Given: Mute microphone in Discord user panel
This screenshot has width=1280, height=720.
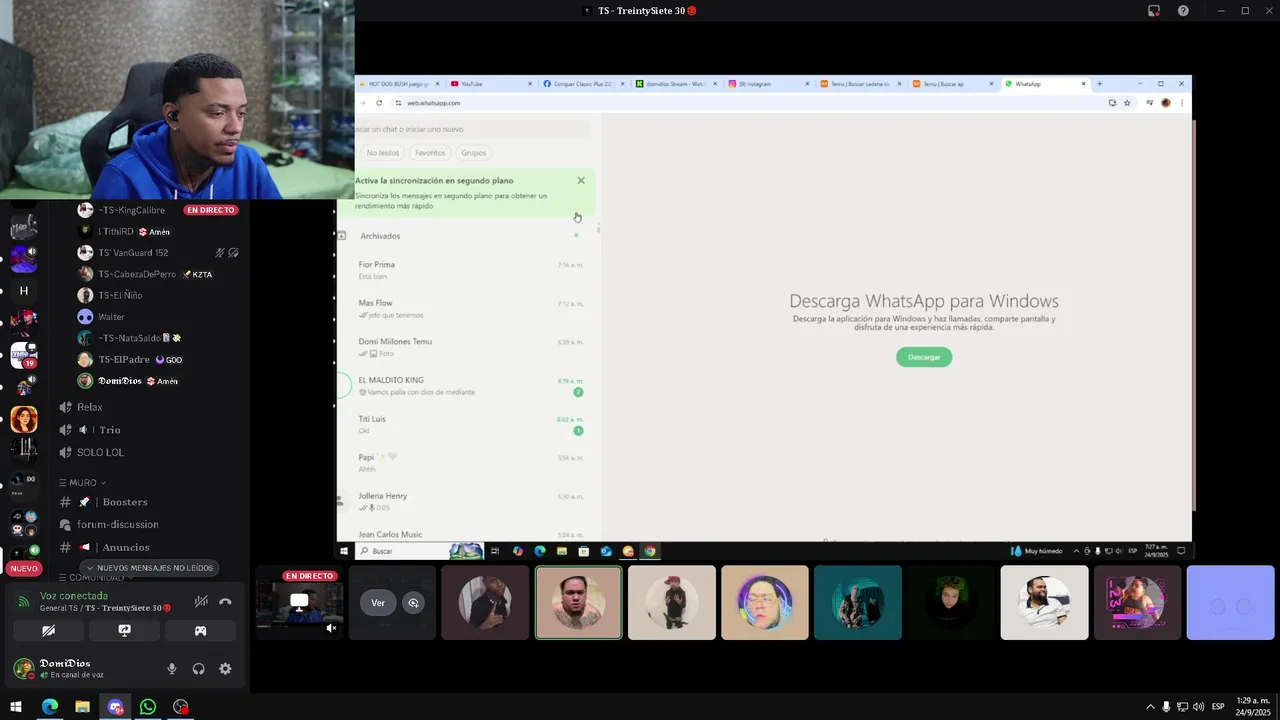Looking at the screenshot, I should click(172, 669).
